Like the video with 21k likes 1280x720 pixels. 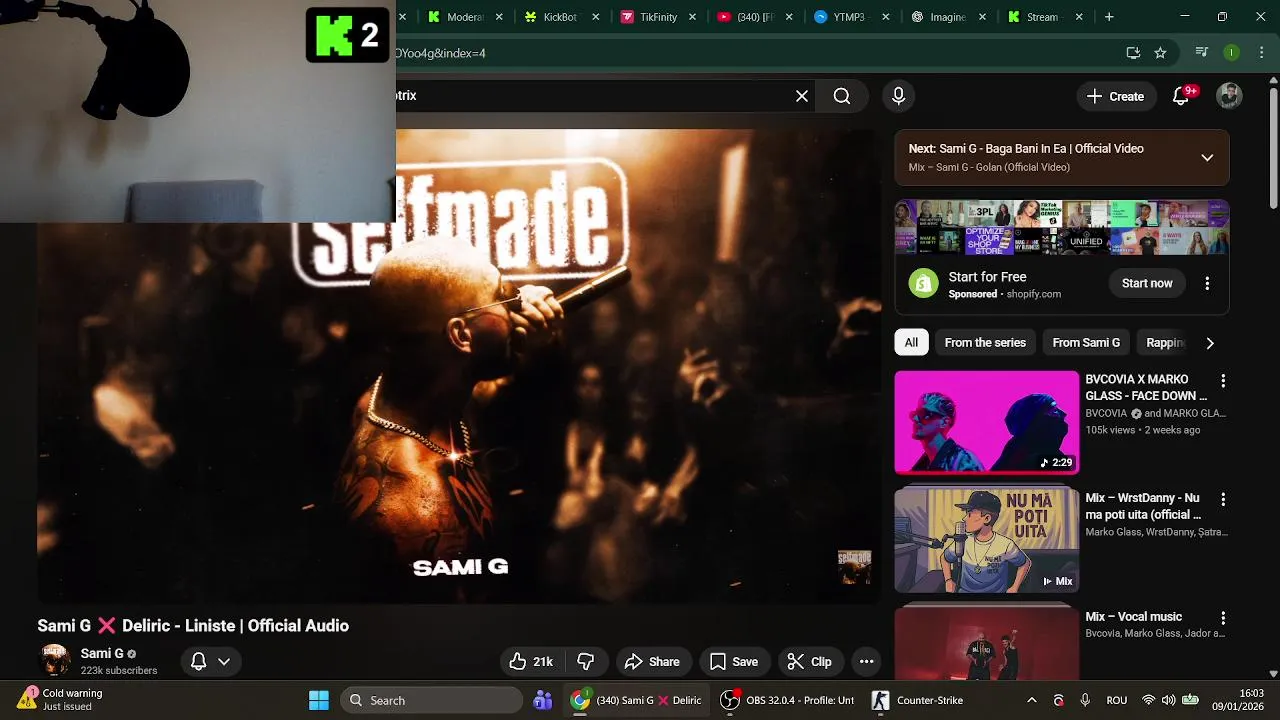(531, 661)
